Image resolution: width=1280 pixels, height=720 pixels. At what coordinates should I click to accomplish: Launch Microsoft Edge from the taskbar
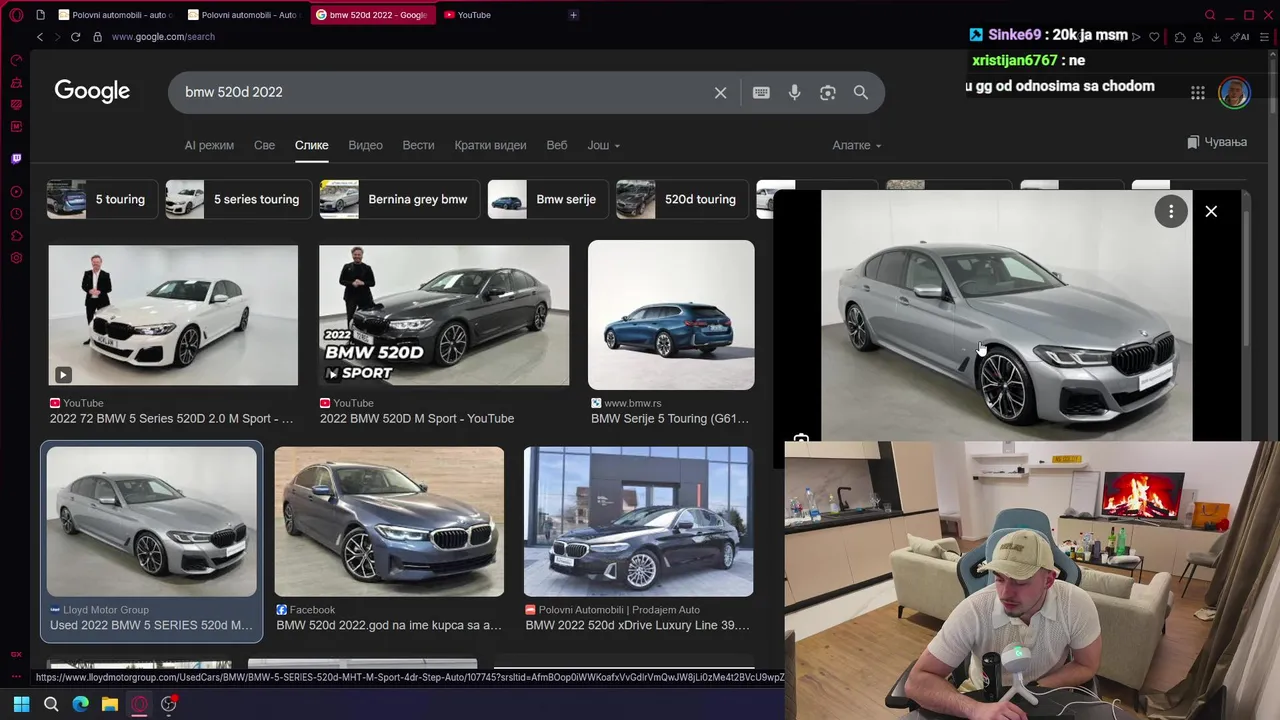tap(80, 704)
